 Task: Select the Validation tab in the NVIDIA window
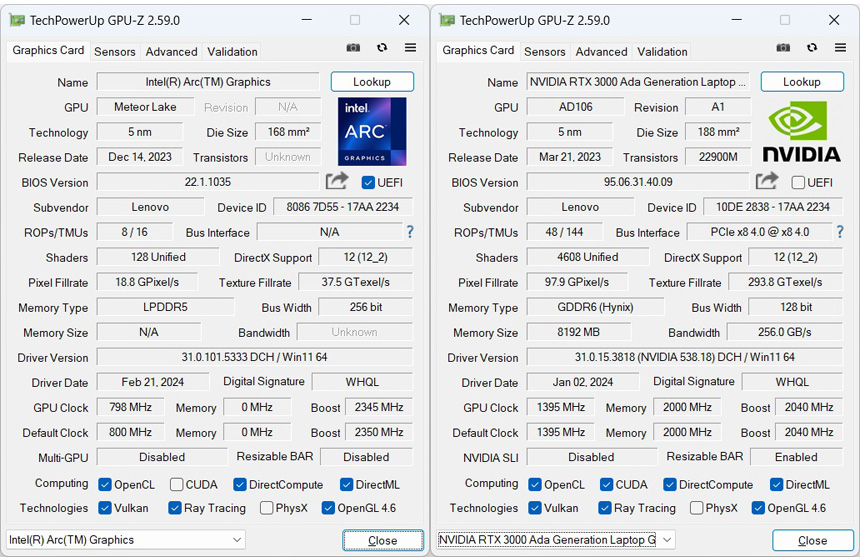pyautogui.click(x=662, y=52)
